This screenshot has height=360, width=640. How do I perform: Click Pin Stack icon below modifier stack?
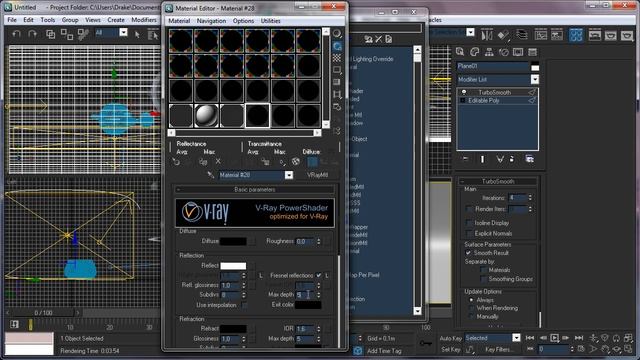tap(466, 159)
